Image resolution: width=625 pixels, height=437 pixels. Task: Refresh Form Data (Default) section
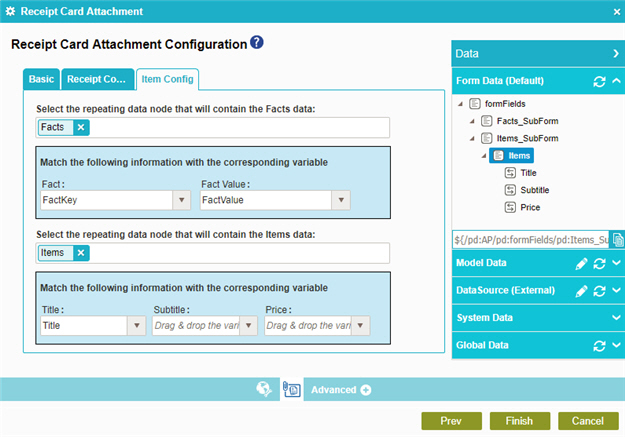(x=599, y=81)
